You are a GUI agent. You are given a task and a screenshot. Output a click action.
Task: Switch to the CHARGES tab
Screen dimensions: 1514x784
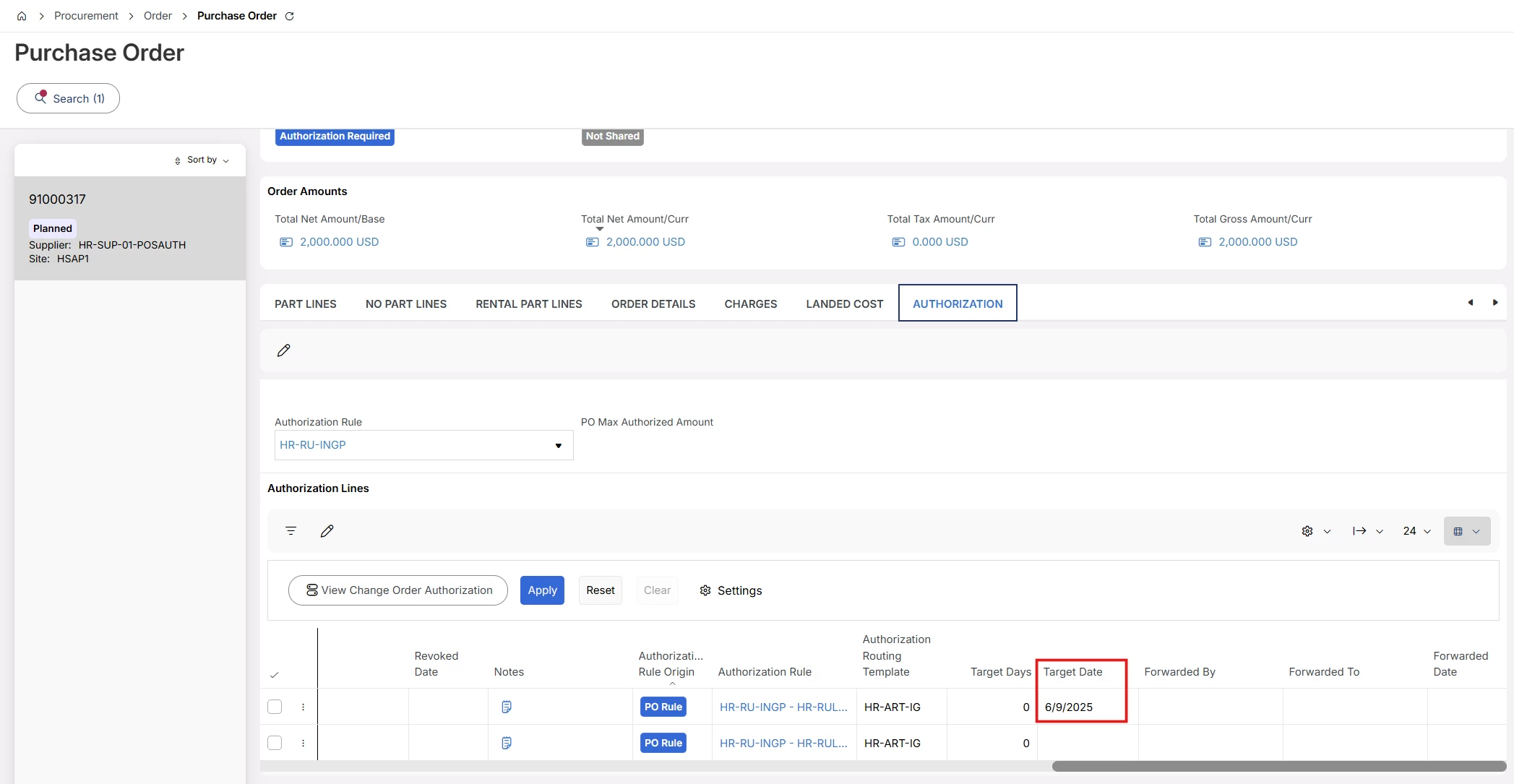(x=750, y=303)
